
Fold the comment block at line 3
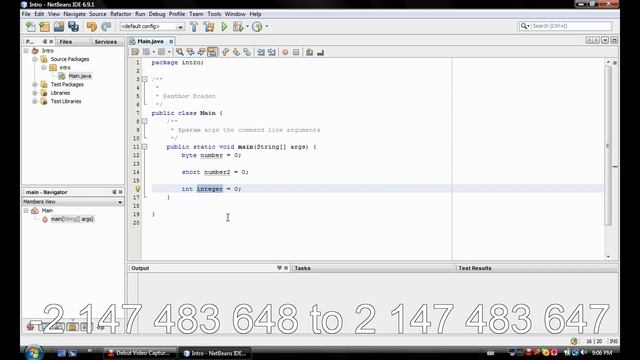tap(144, 79)
